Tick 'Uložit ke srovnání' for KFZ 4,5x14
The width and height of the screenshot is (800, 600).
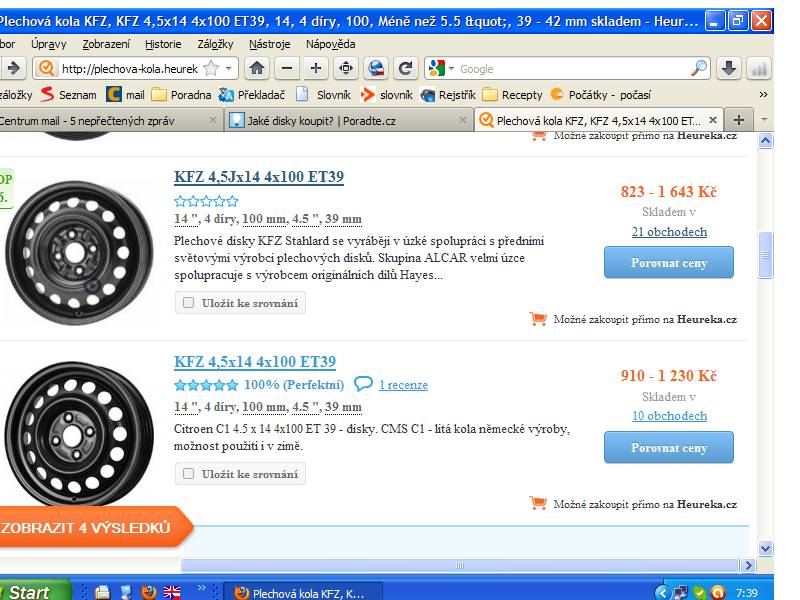188,473
